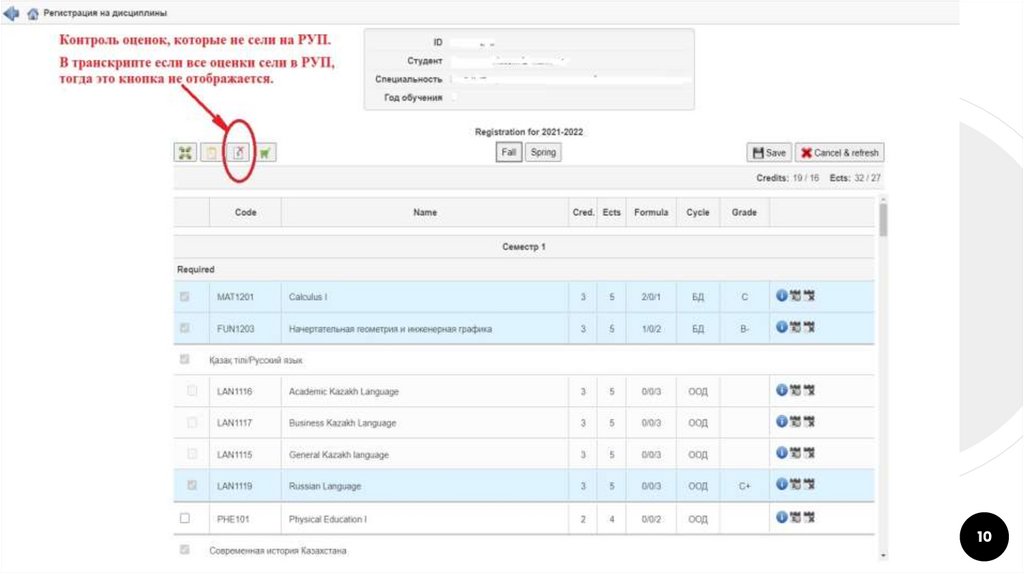Click Cancel & refresh button

tap(840, 153)
